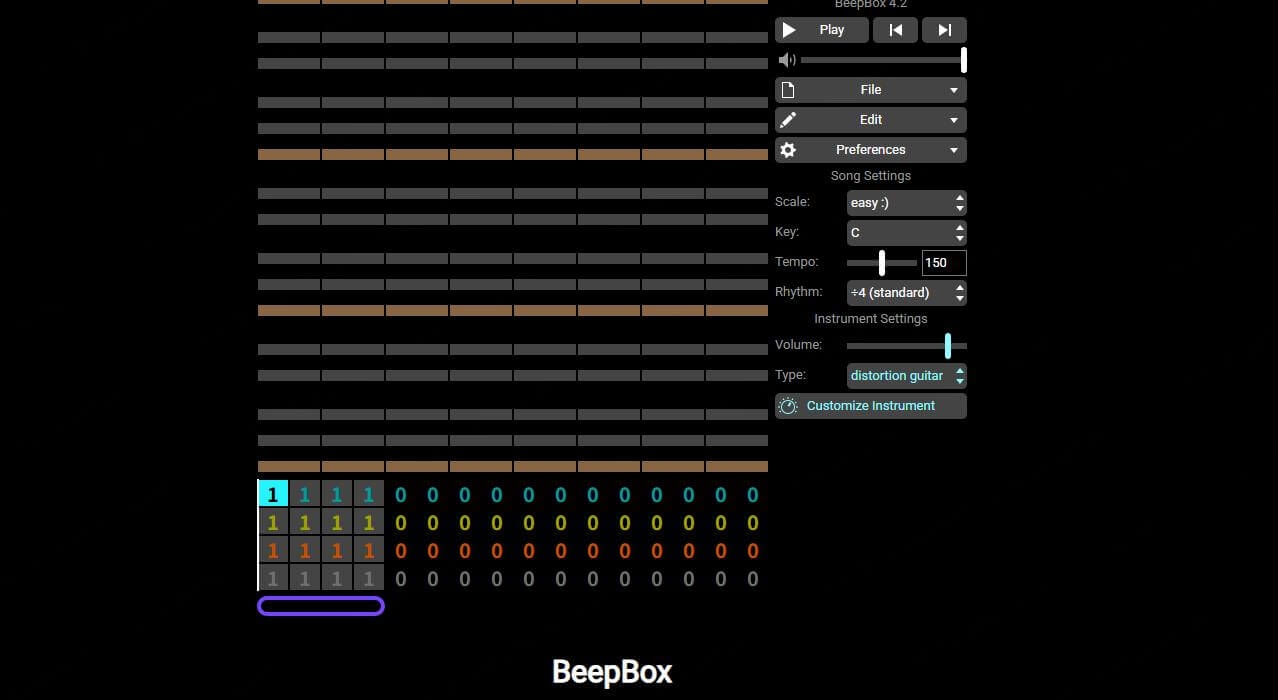Screen dimensions: 1278x700
Task: Open the Edit menu
Action: point(871,120)
